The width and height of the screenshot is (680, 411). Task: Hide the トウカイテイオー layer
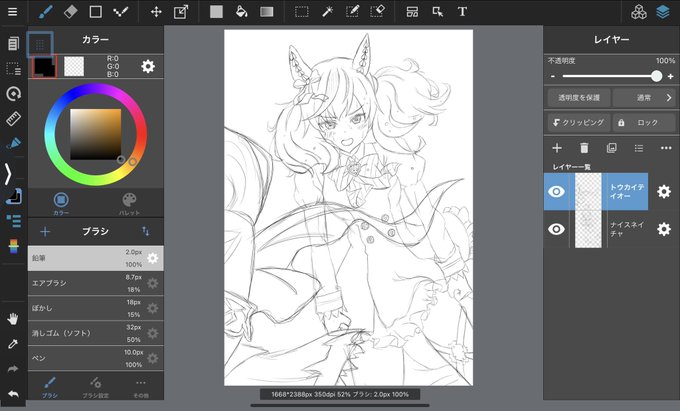[556, 191]
